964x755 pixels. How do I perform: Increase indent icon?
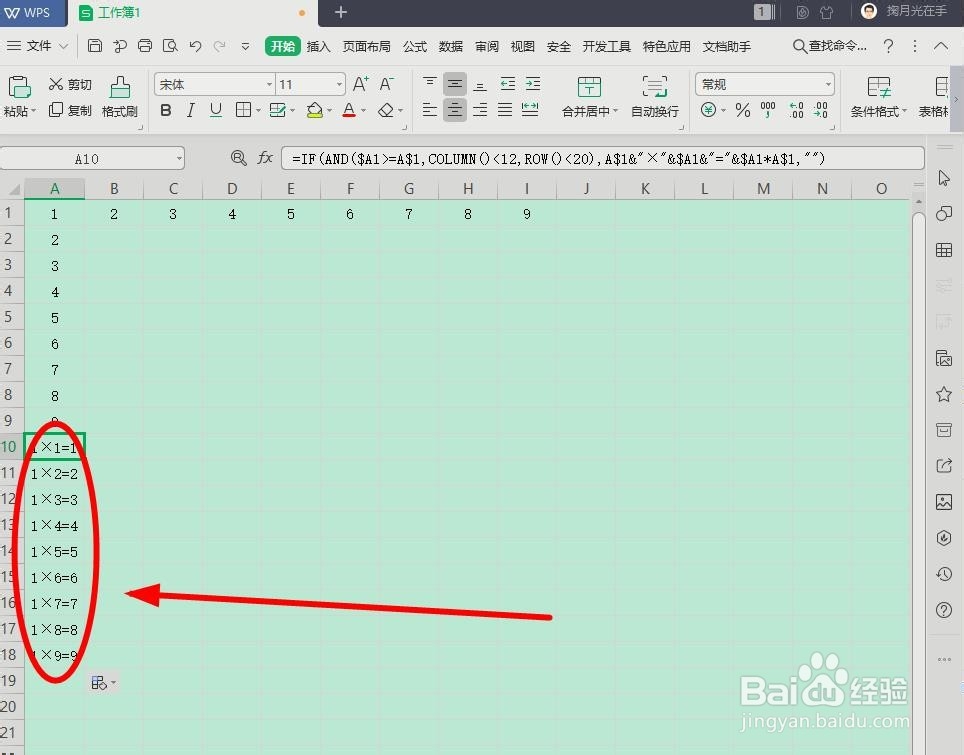[533, 84]
